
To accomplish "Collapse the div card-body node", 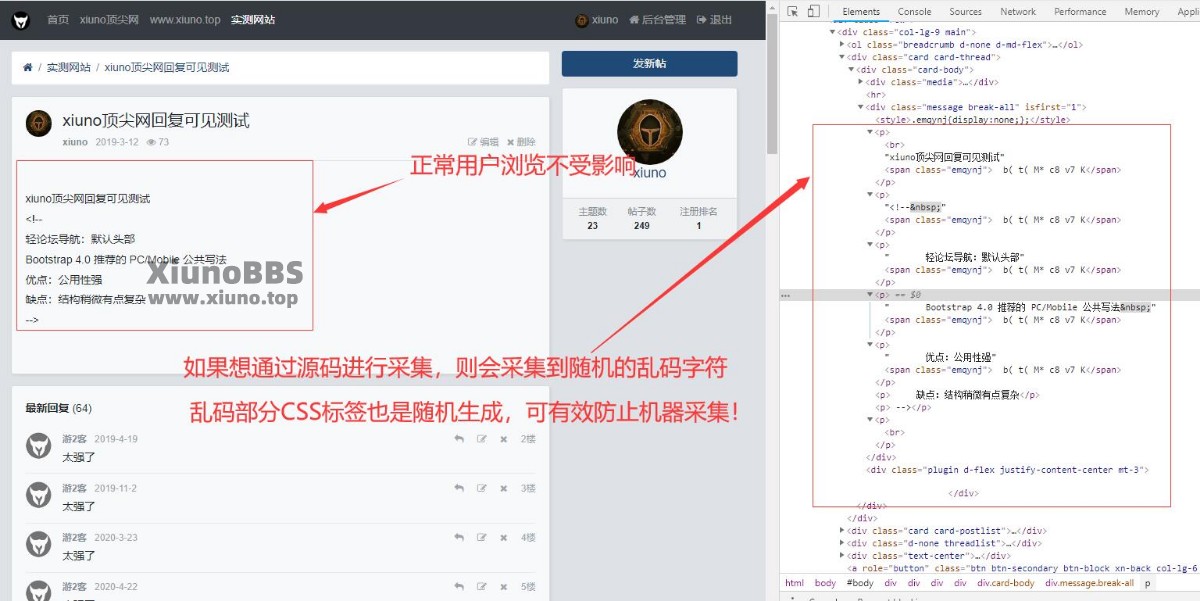I will [x=851, y=70].
